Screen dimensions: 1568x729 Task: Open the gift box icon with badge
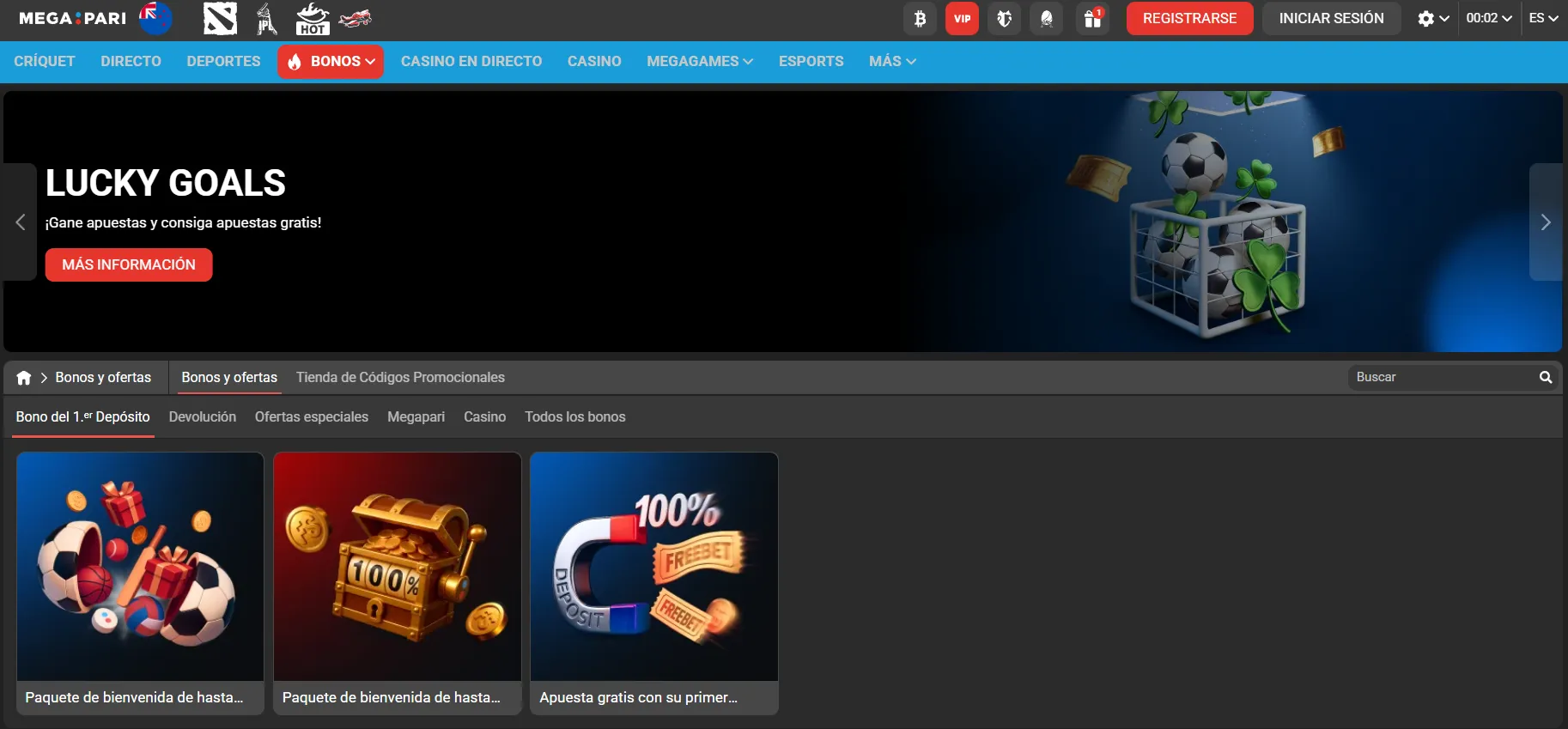point(1092,18)
